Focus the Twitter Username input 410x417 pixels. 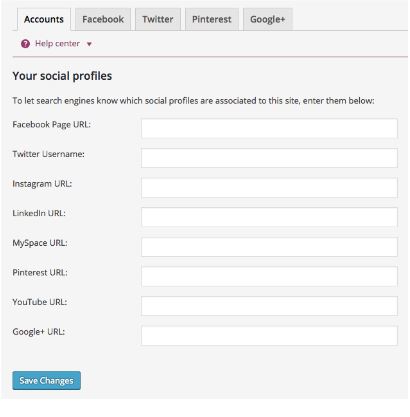tap(269, 158)
